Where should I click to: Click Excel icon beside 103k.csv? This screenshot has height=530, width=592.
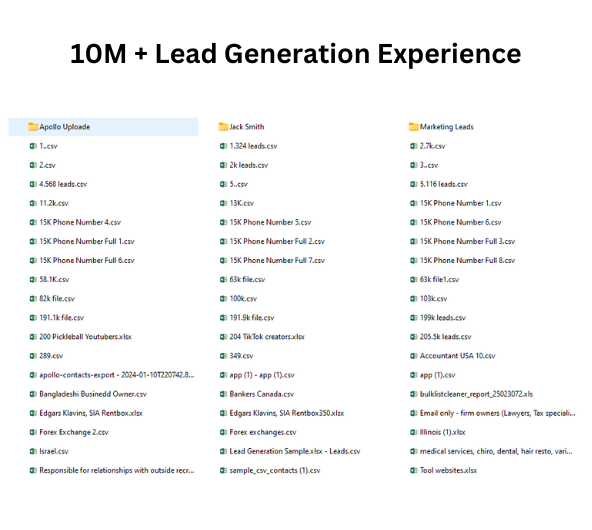tap(414, 299)
